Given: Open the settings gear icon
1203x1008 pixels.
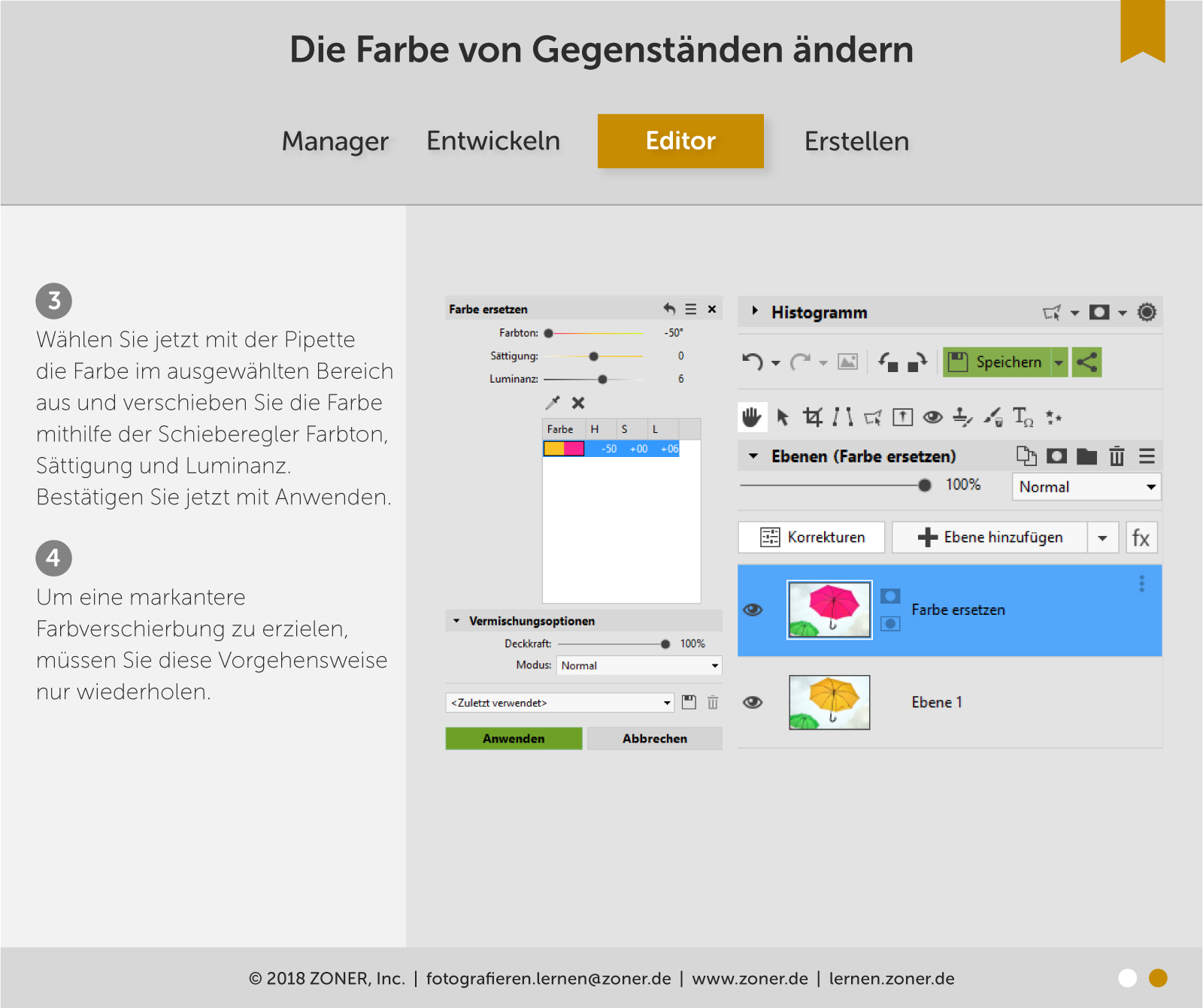Looking at the screenshot, I should tap(1147, 312).
